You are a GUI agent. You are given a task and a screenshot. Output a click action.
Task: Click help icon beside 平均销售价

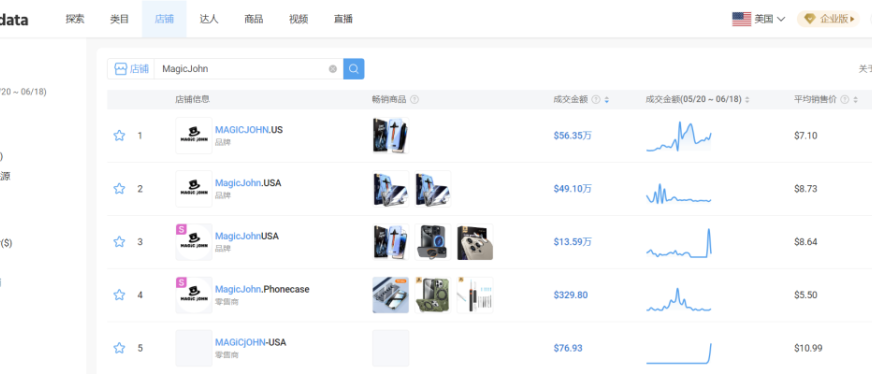coord(845,100)
